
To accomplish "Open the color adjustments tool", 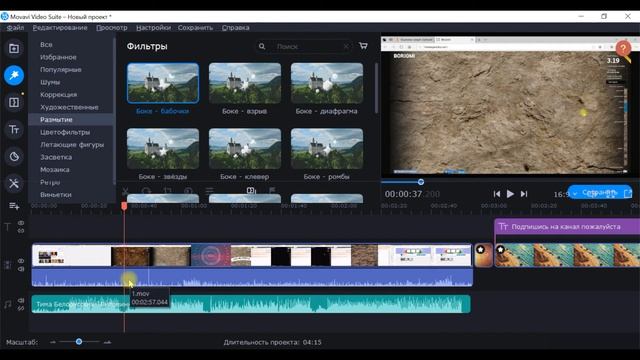I will coord(188,191).
